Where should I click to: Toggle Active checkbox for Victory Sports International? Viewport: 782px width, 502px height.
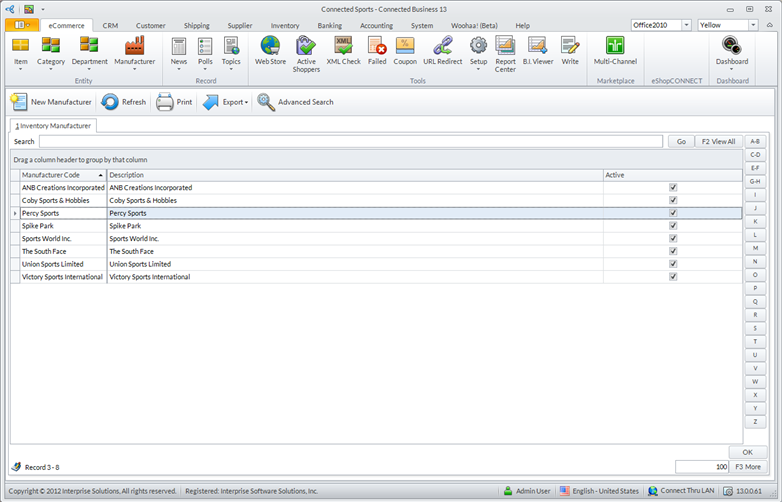point(673,277)
